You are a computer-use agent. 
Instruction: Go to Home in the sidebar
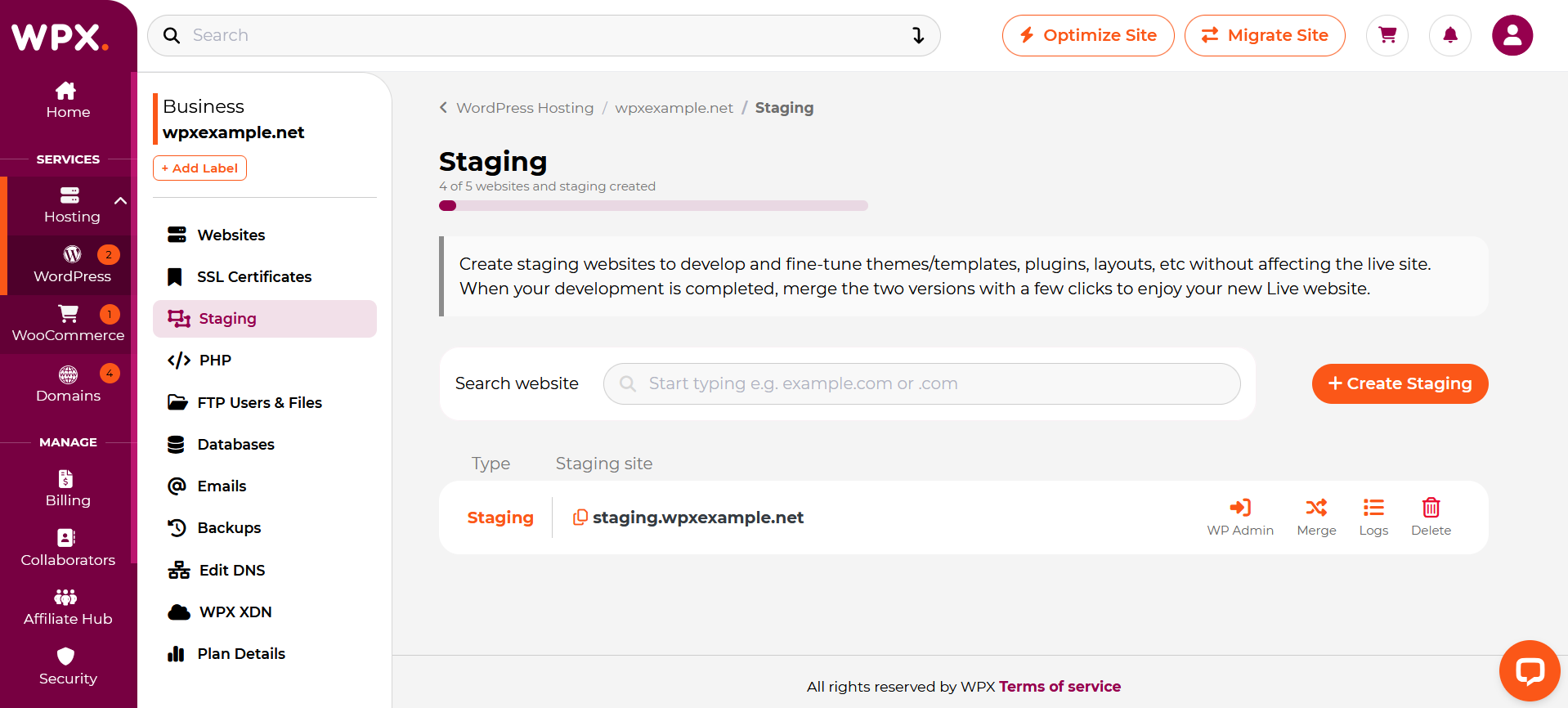68,101
